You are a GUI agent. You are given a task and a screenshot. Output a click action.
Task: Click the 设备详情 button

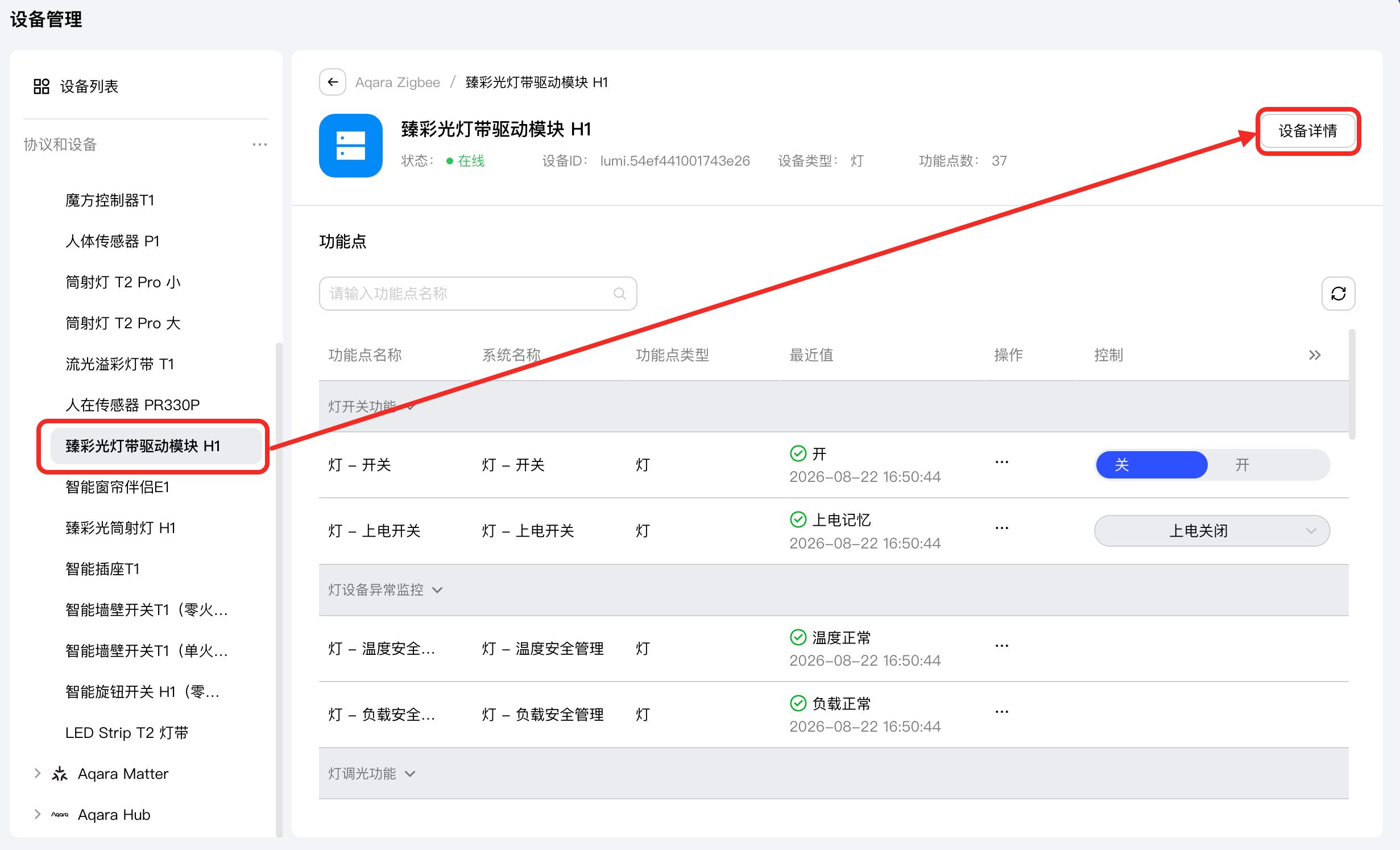click(x=1308, y=131)
